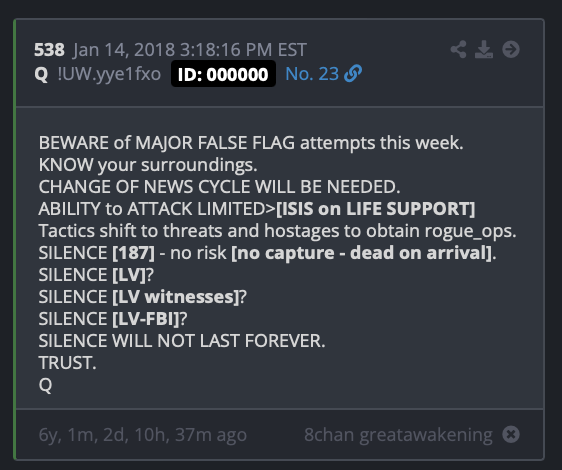562x470 pixels.
Task: Click the bold [187] marker
Action: (x=133, y=253)
